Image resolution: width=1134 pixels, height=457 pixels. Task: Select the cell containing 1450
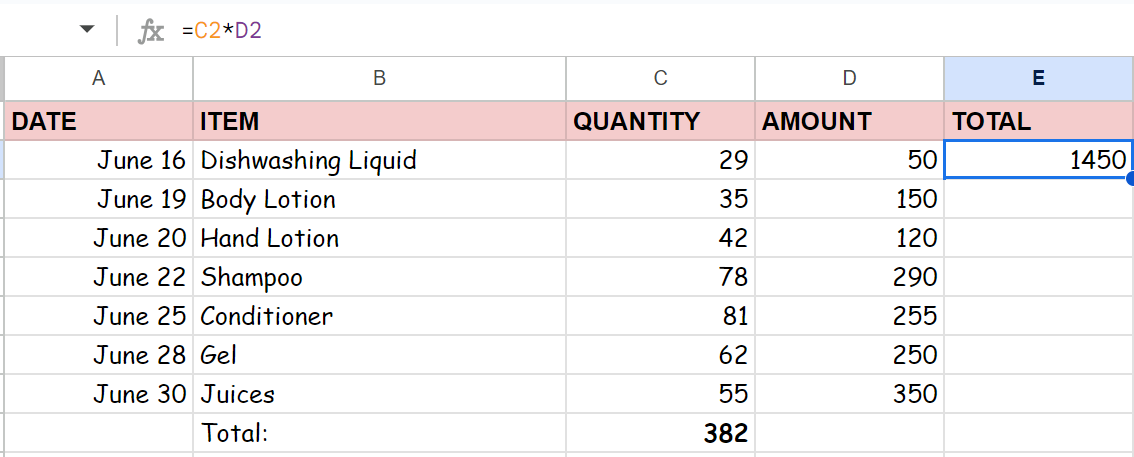[x=1038, y=160]
